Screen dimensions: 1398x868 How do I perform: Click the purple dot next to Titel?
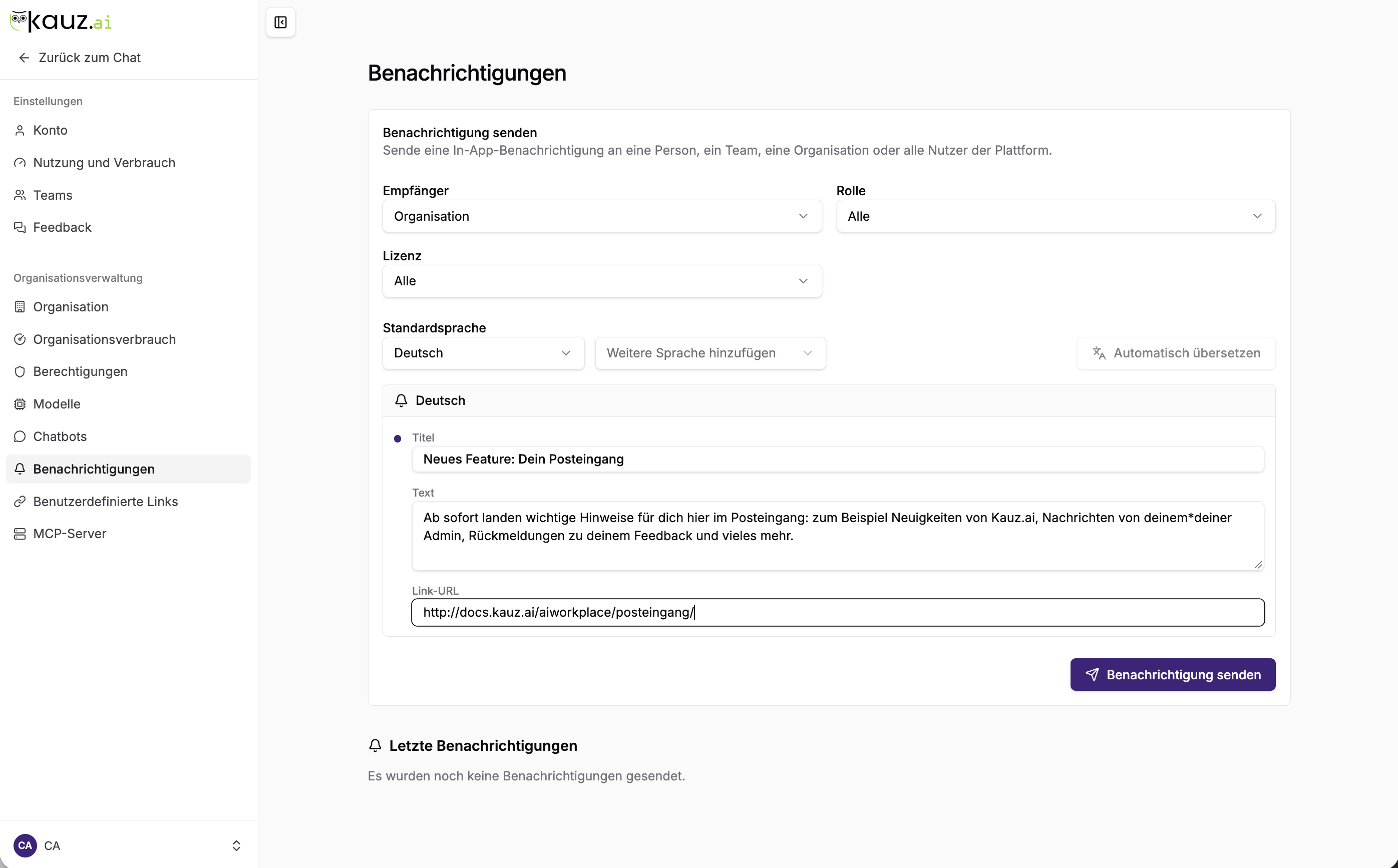tap(397, 439)
